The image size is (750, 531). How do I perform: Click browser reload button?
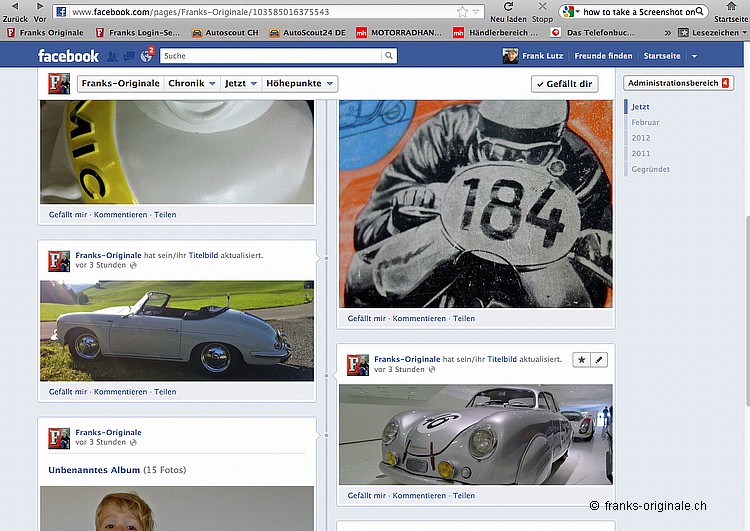tap(508, 7)
